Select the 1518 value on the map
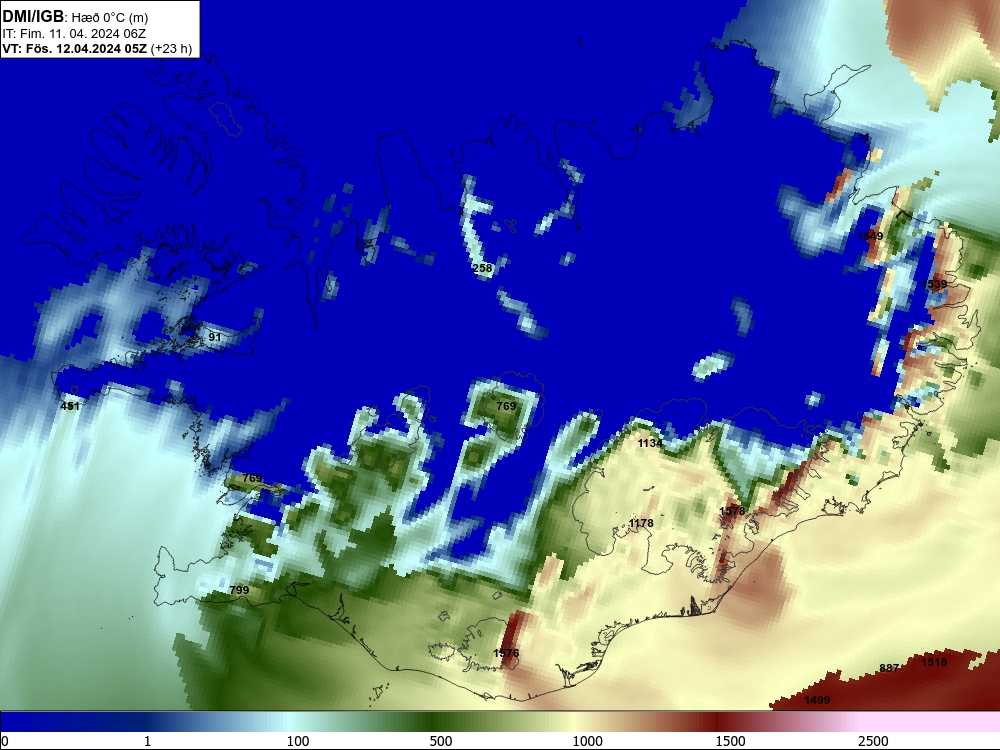 (934, 662)
